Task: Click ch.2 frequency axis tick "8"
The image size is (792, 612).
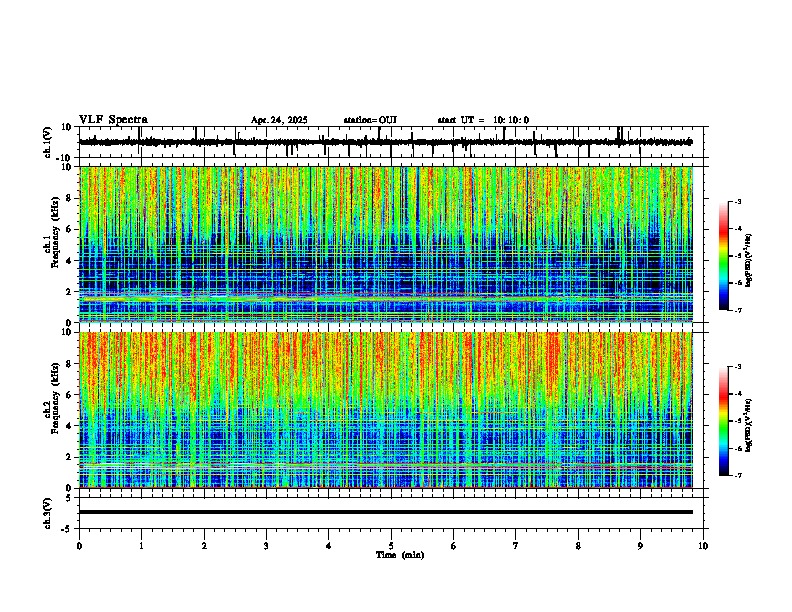Action: click(70, 364)
